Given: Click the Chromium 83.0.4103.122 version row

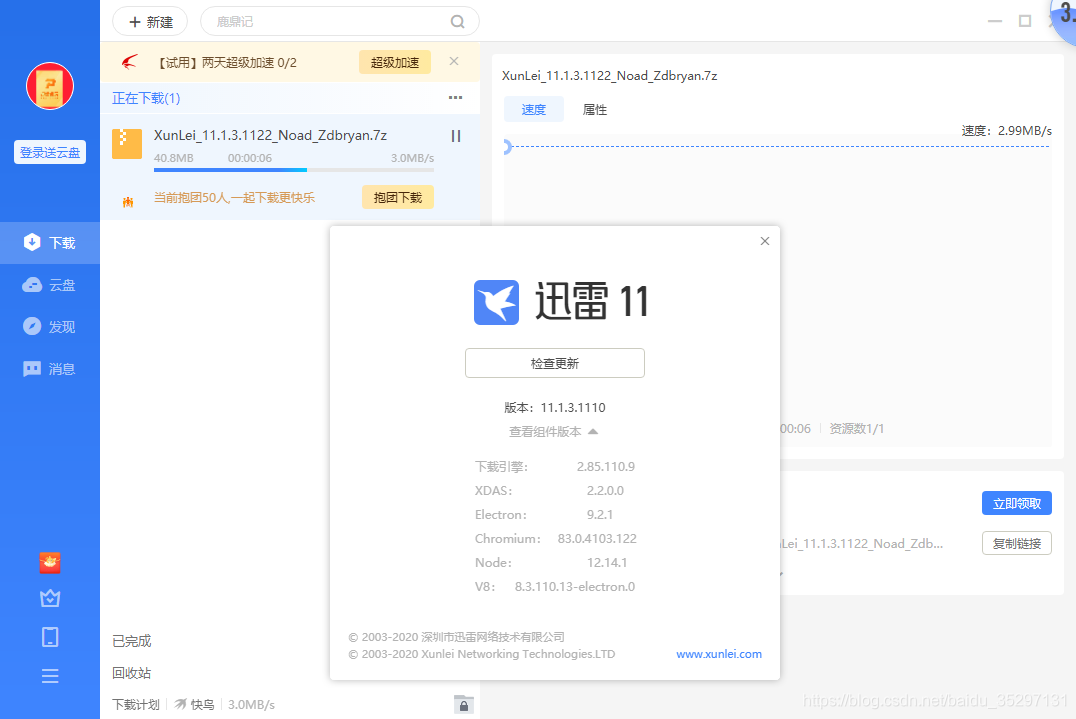Looking at the screenshot, I should tap(556, 539).
